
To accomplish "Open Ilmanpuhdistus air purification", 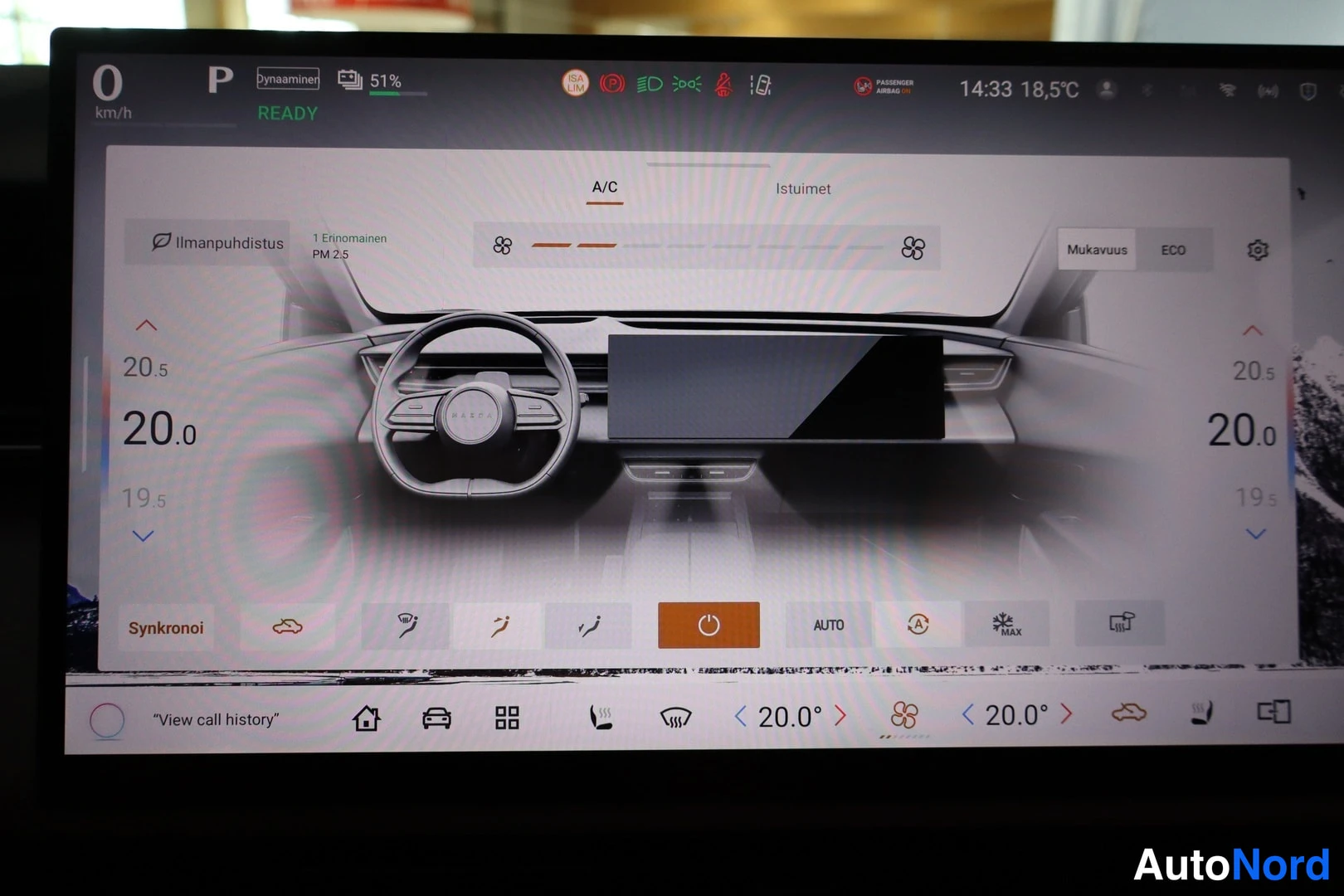I will click(x=207, y=242).
